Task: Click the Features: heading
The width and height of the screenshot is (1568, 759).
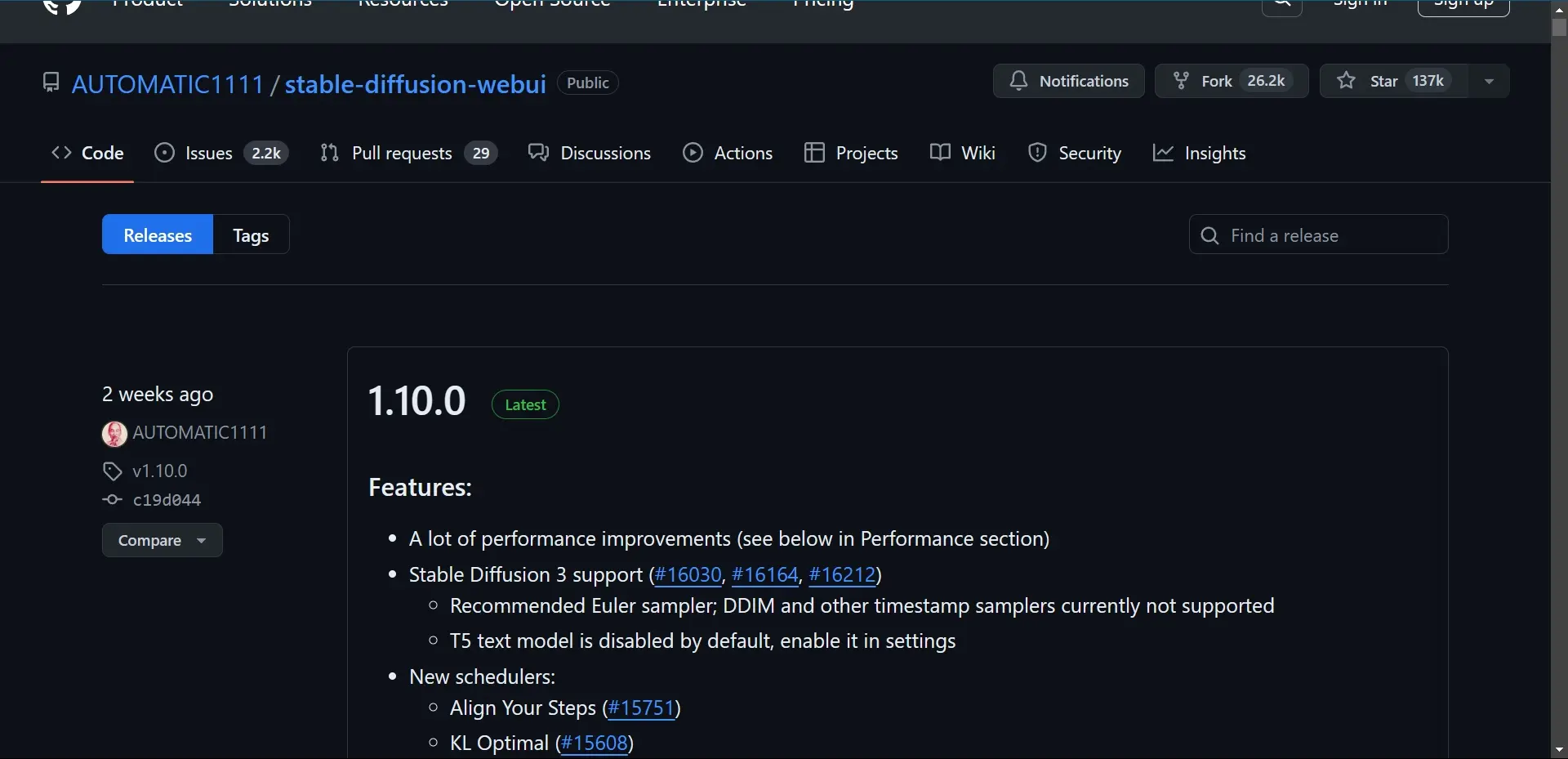Action: coord(420,488)
